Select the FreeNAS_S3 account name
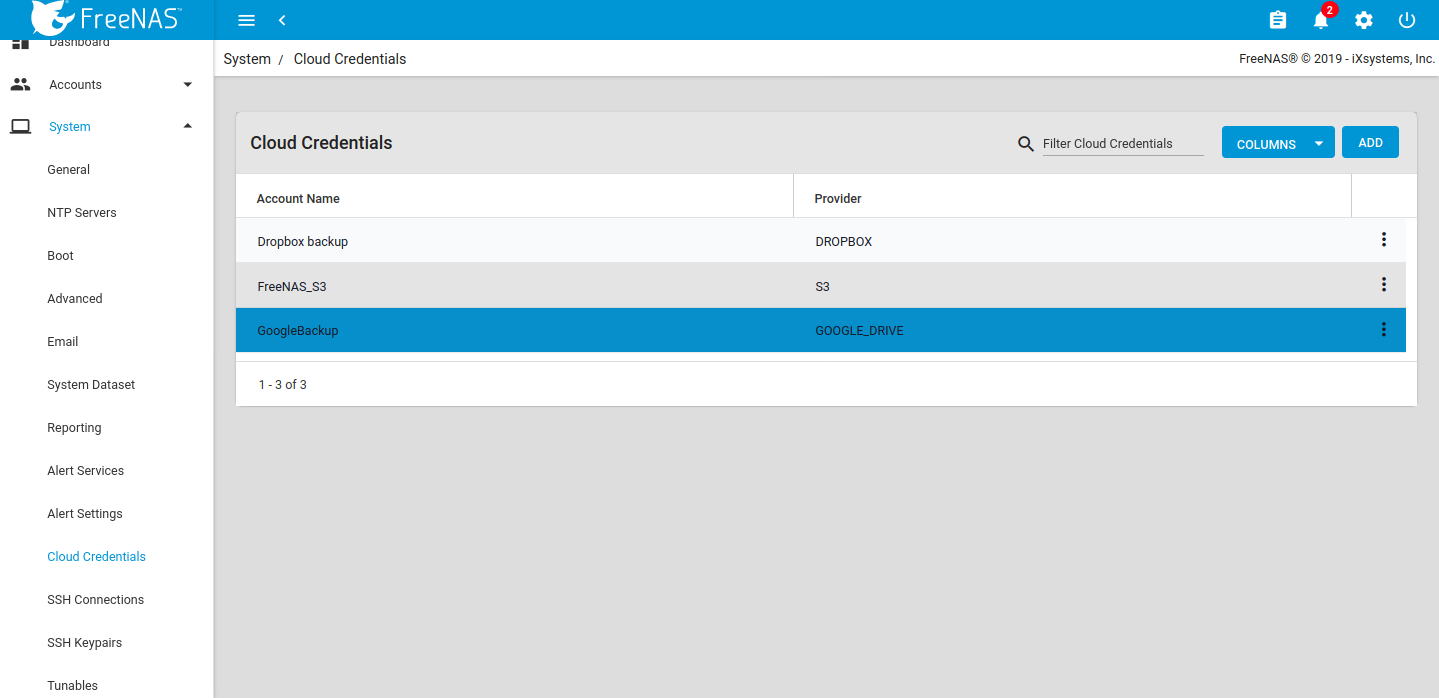This screenshot has width=1439, height=698. pyautogui.click(x=292, y=287)
